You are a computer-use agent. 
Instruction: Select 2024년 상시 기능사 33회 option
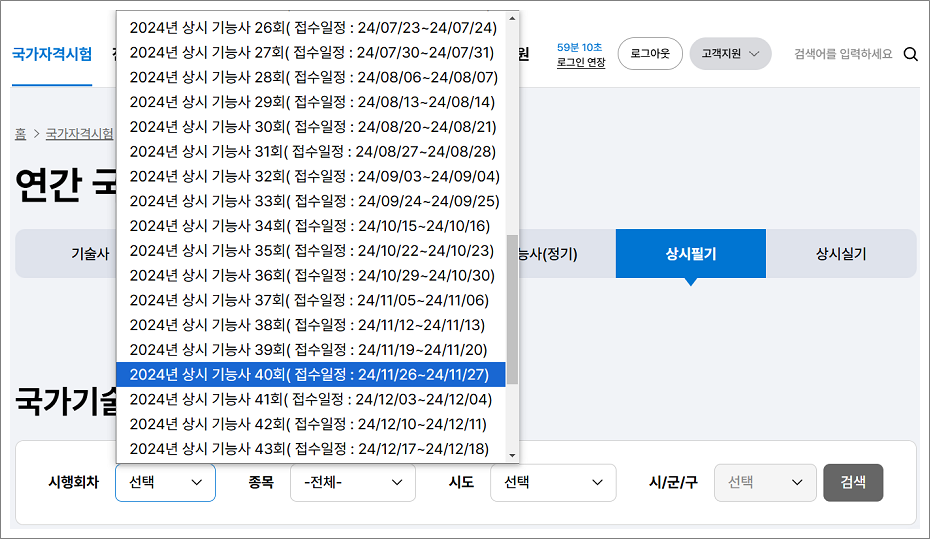click(x=311, y=202)
